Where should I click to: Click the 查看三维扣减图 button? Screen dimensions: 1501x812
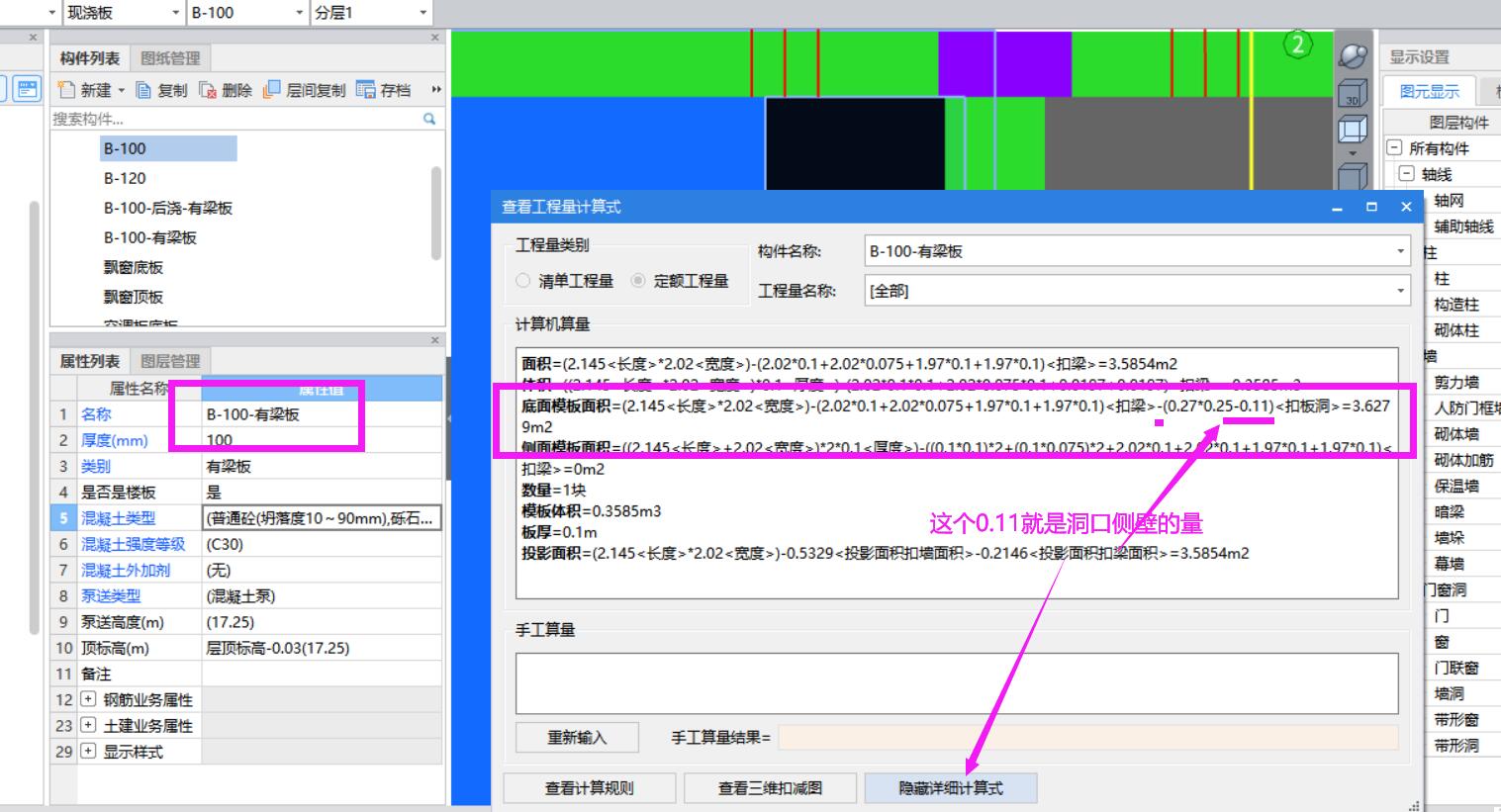(x=770, y=788)
